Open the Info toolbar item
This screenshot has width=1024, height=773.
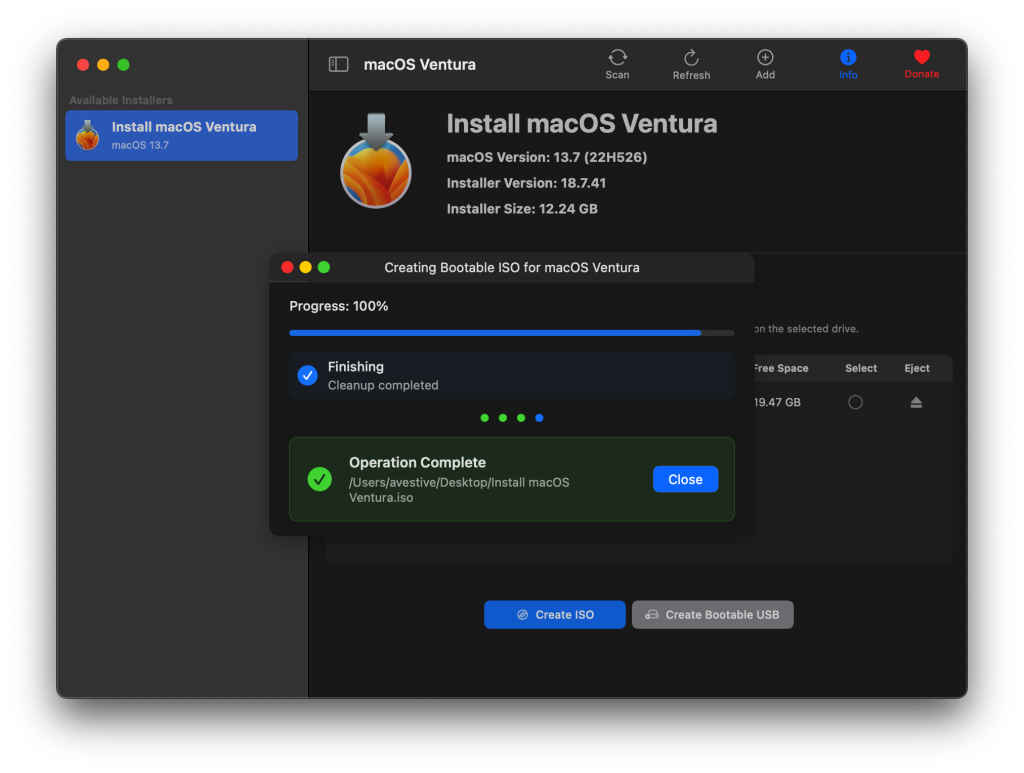[x=848, y=64]
